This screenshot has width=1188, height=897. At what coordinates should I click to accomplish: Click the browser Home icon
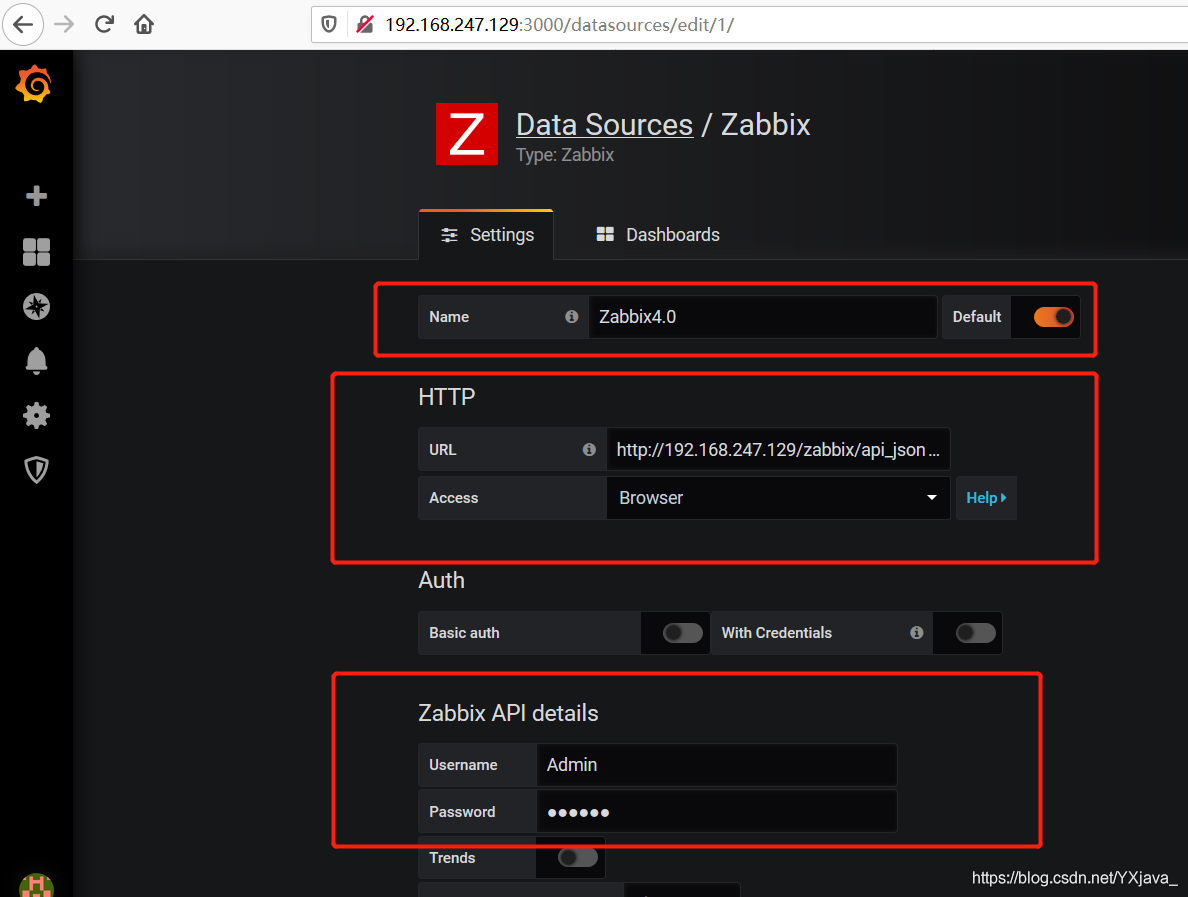click(144, 24)
